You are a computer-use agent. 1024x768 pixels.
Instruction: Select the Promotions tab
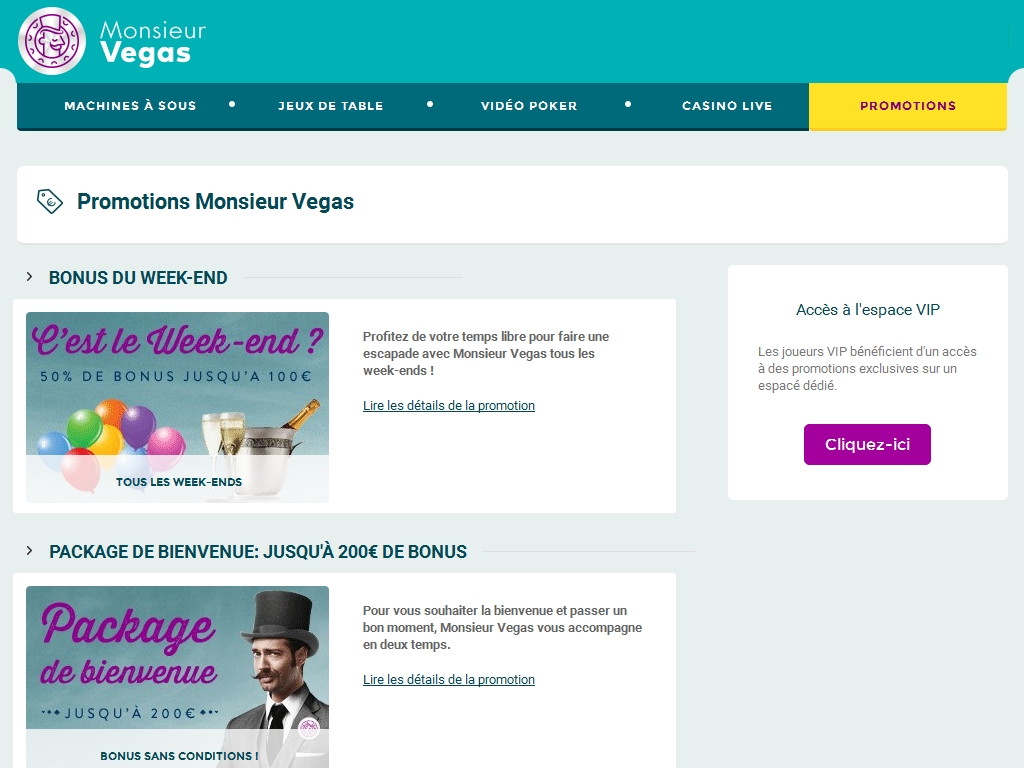(908, 106)
